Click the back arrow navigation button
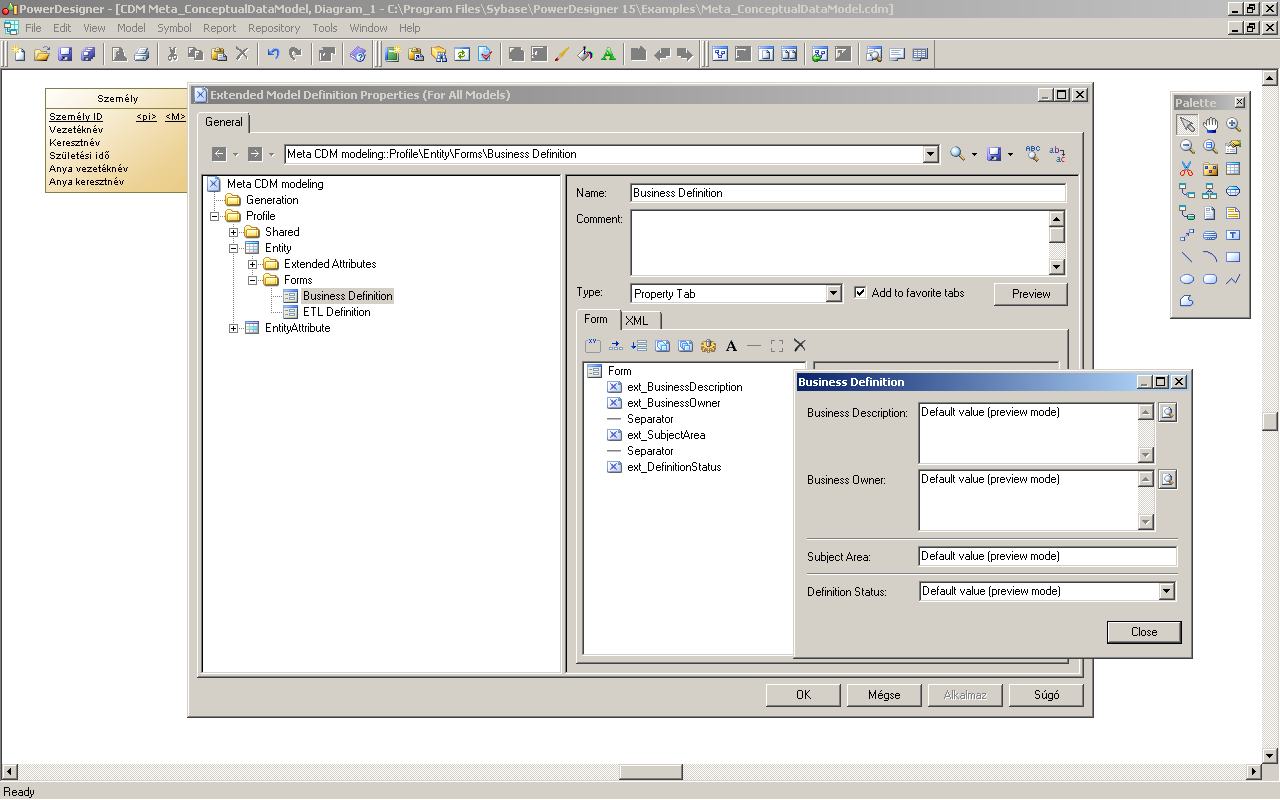The width and height of the screenshot is (1280, 800). click(x=220, y=154)
